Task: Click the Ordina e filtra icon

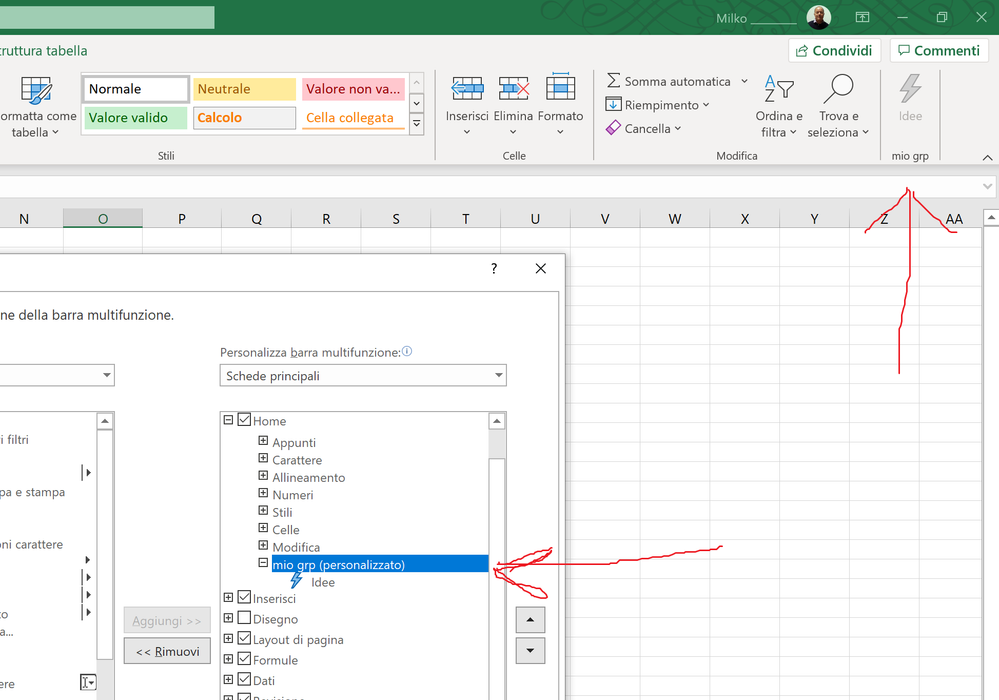Action: point(779,90)
